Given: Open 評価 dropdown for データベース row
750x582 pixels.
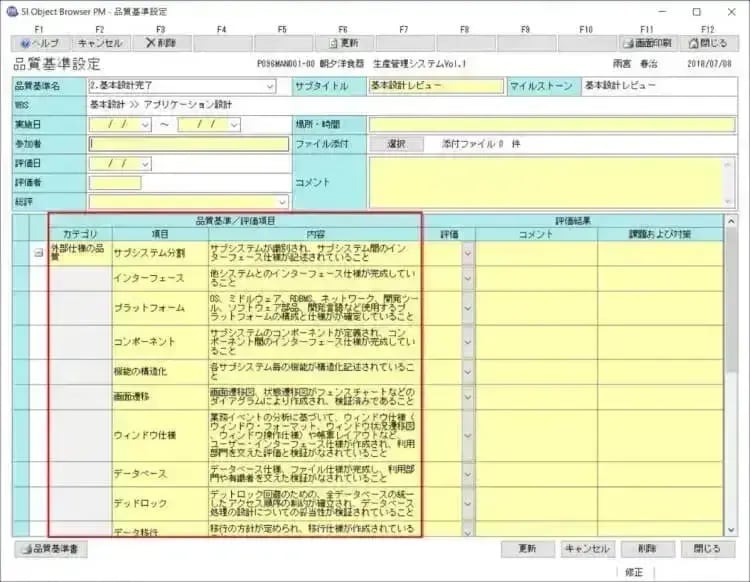Looking at the screenshot, I should 467,474.
